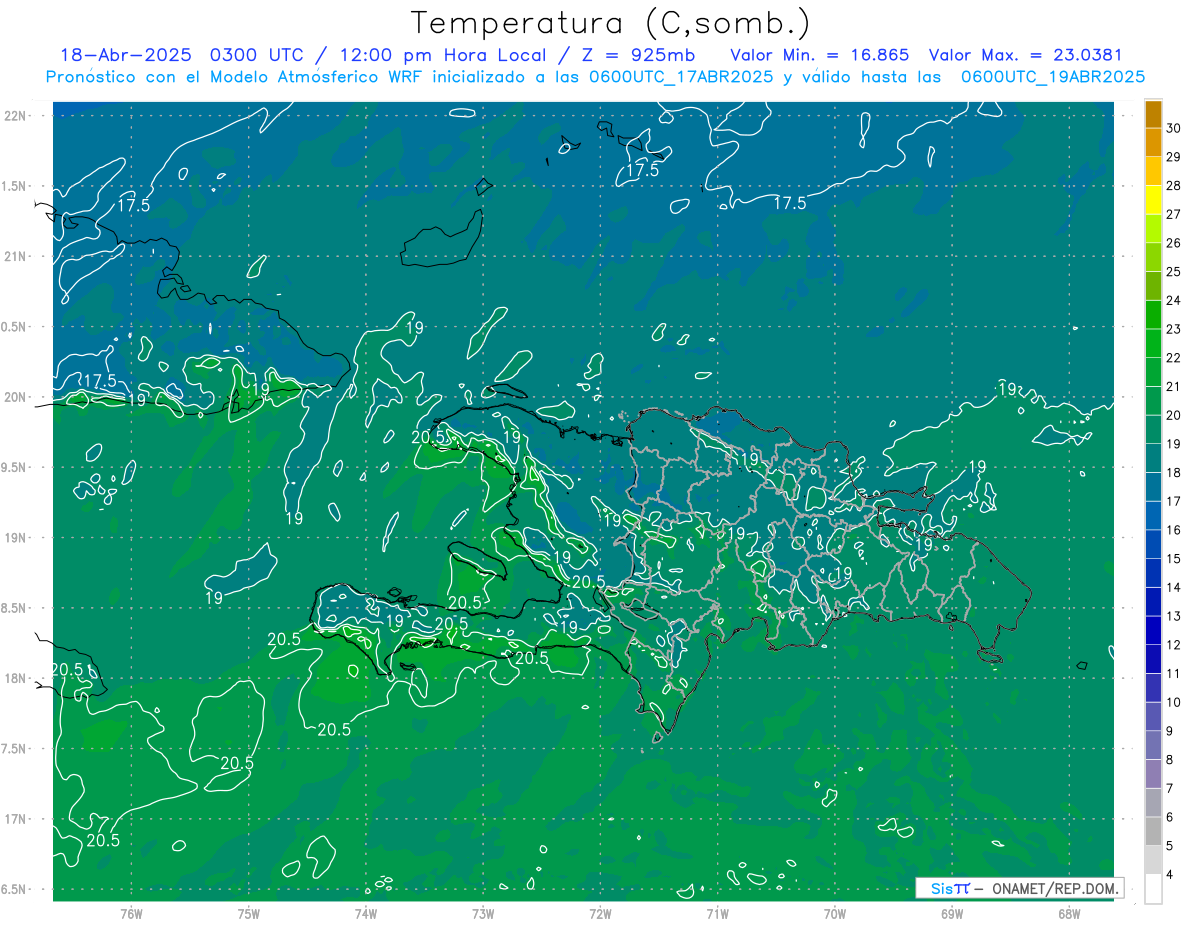
Task: Click the colorbar label '13'
Action: pos(1174,616)
